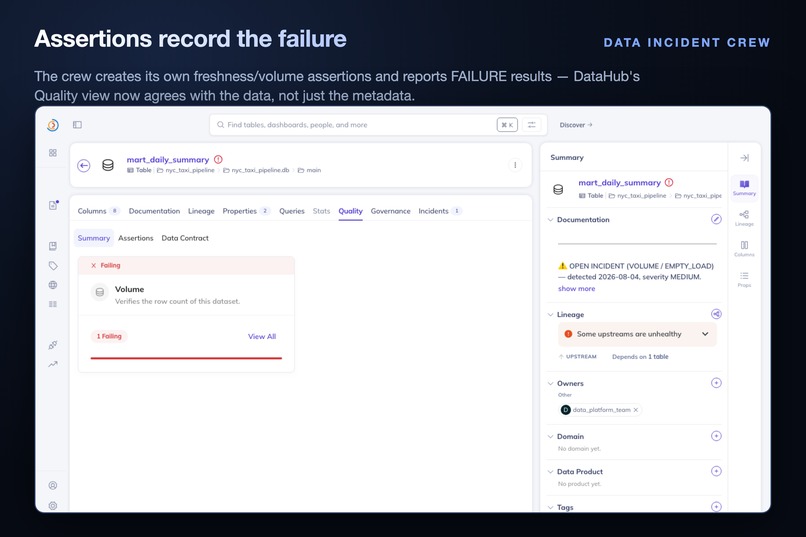Click the DataHub logo icon

pyautogui.click(x=52, y=125)
